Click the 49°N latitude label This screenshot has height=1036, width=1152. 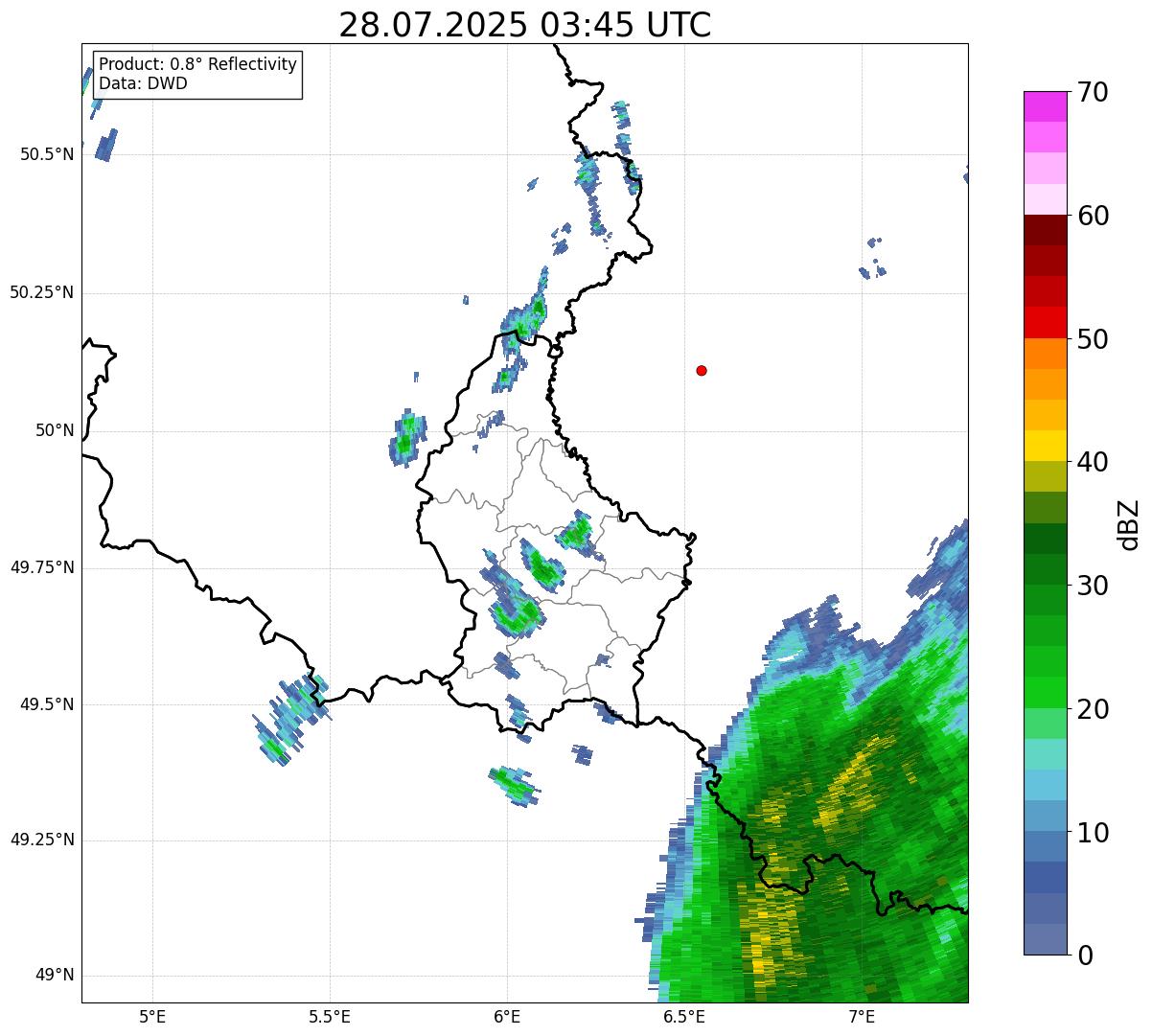[55, 975]
